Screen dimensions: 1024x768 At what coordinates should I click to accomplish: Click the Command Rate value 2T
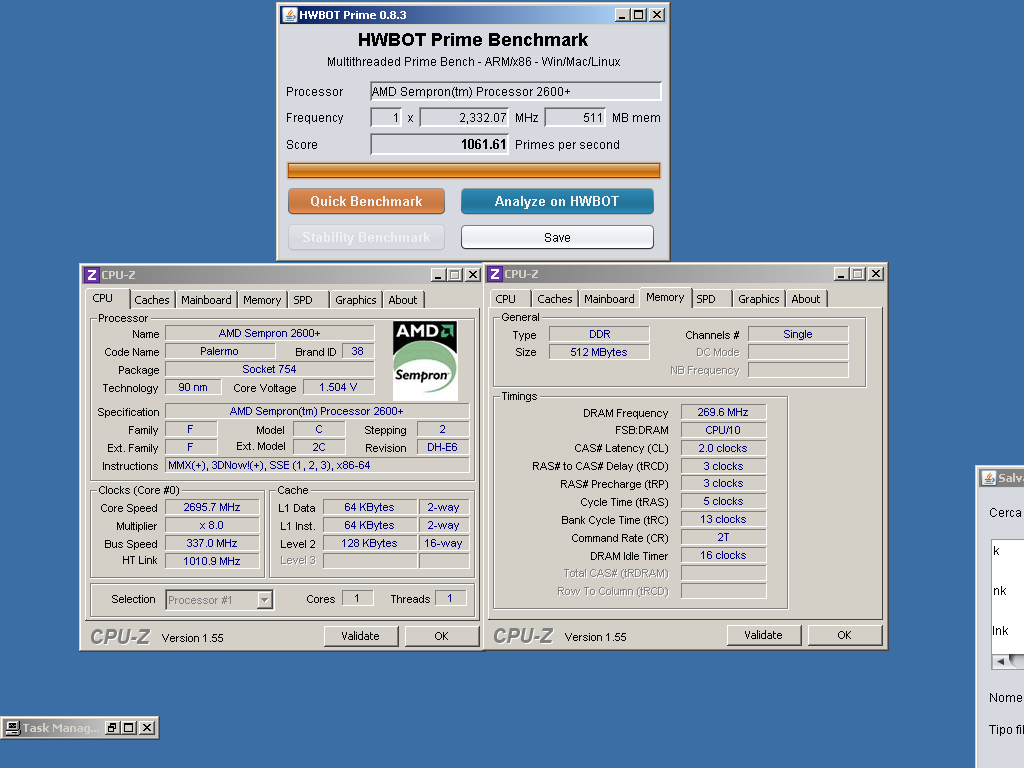[723, 537]
